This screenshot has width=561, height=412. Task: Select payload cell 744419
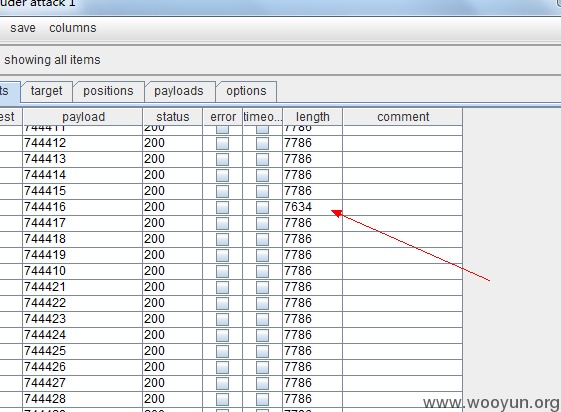pos(83,255)
